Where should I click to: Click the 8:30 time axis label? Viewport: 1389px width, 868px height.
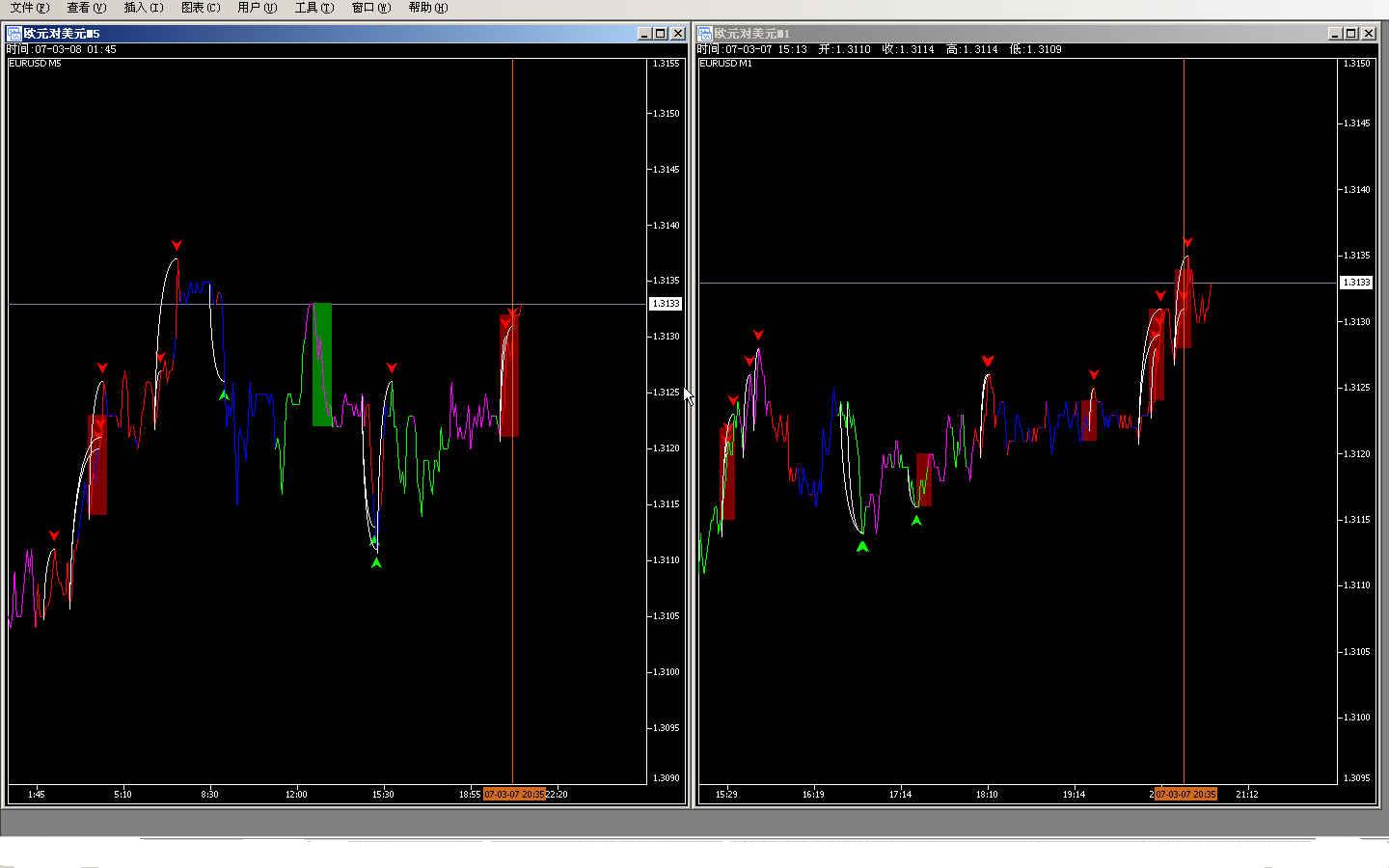click(209, 795)
